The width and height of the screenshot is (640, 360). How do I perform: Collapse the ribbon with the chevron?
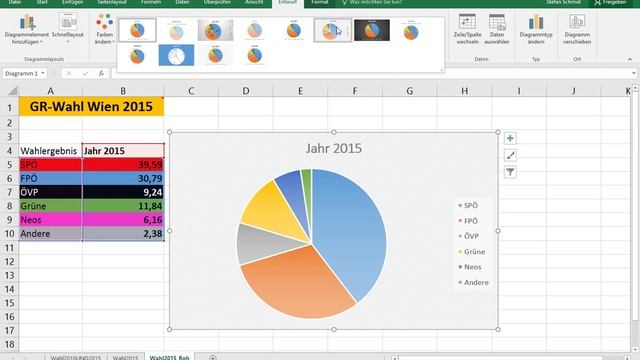630,60
